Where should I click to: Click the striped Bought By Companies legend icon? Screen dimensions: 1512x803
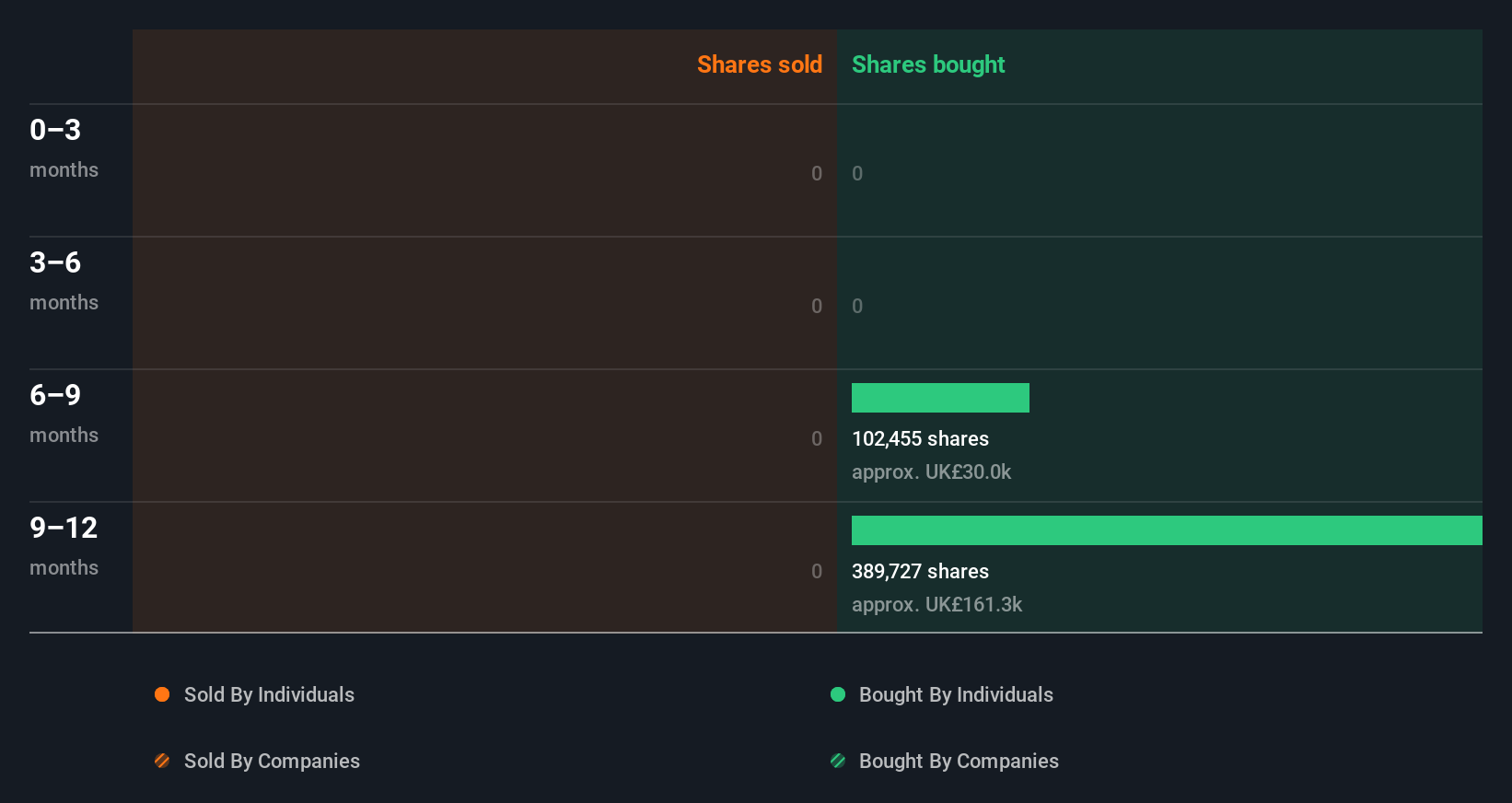point(838,761)
